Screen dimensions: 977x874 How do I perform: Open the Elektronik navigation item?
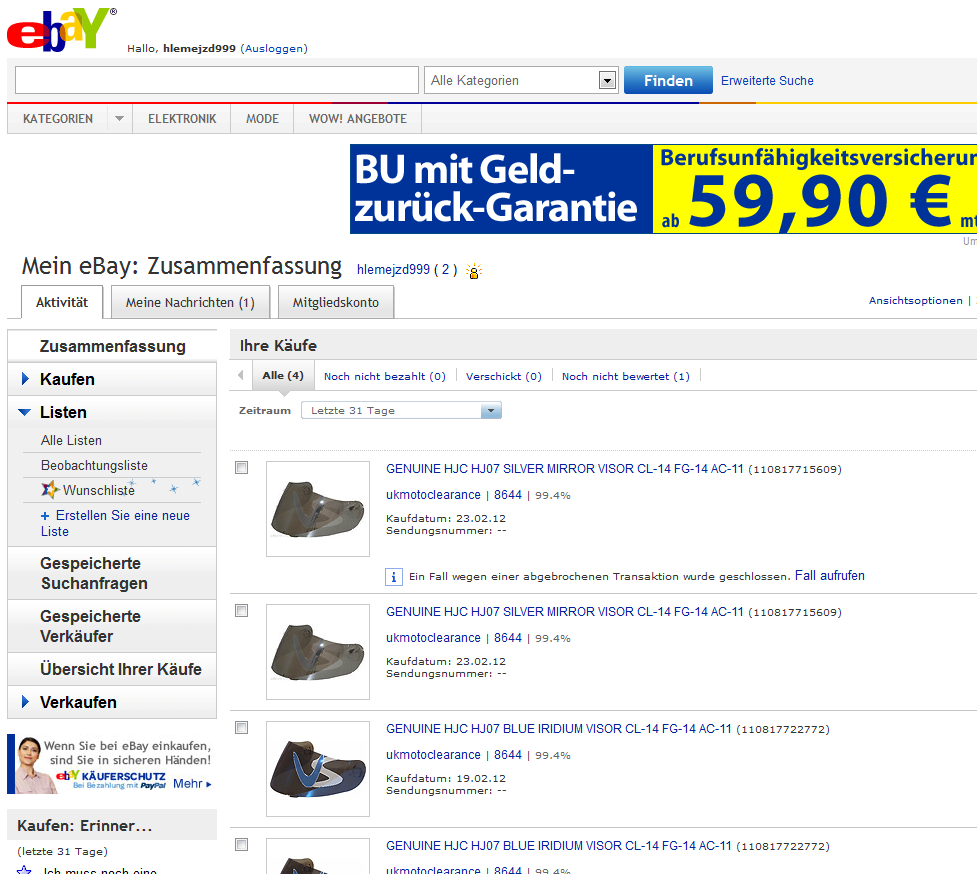[x=182, y=118]
